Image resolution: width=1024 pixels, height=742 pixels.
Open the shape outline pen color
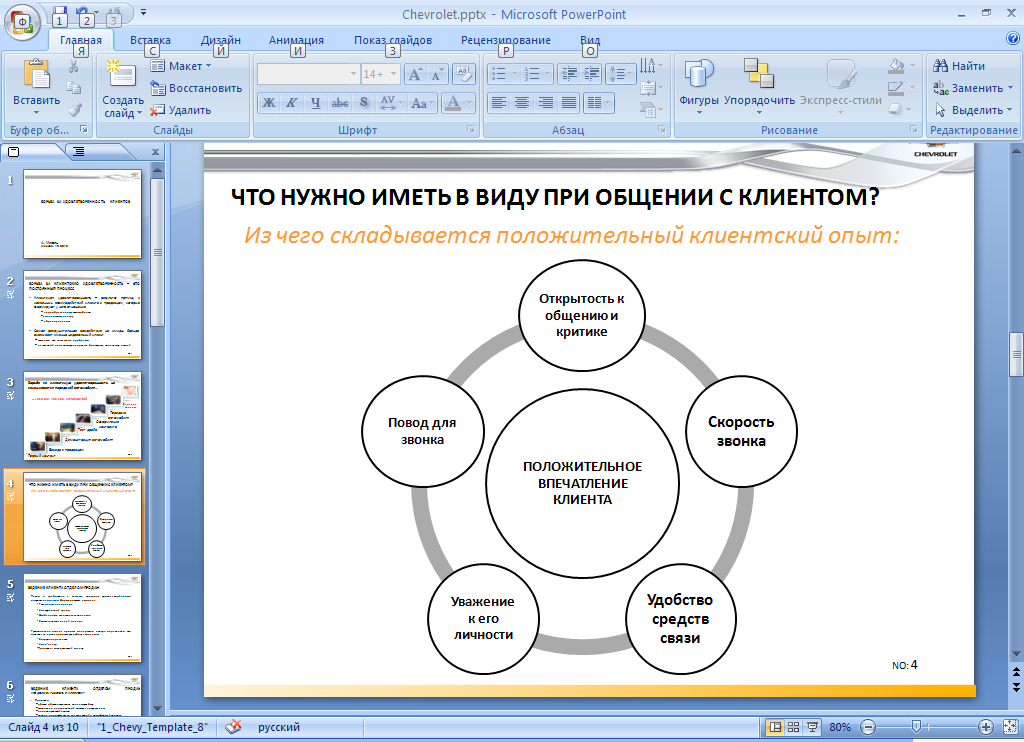896,88
